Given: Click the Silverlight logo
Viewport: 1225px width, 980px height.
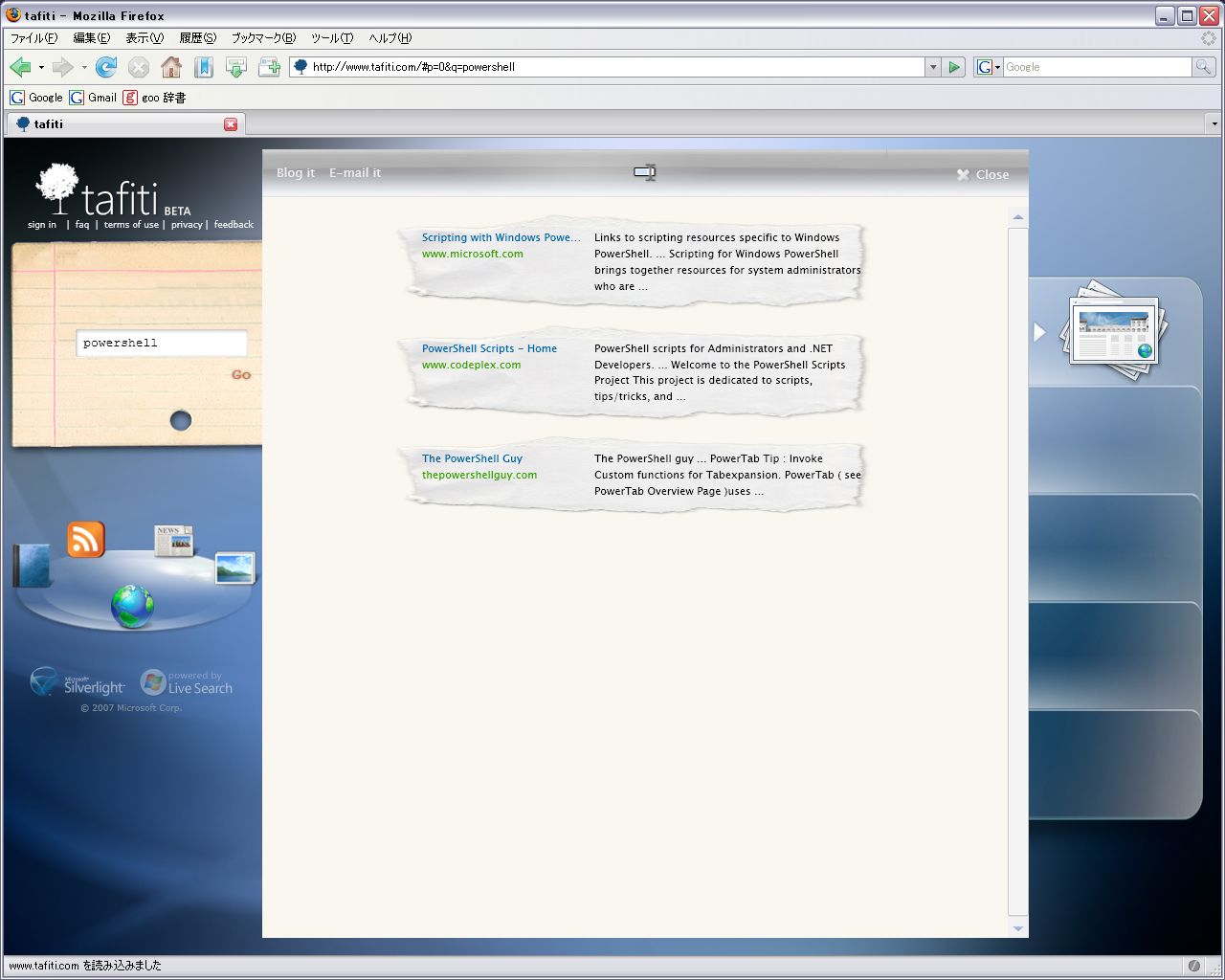Looking at the screenshot, I should [x=77, y=682].
